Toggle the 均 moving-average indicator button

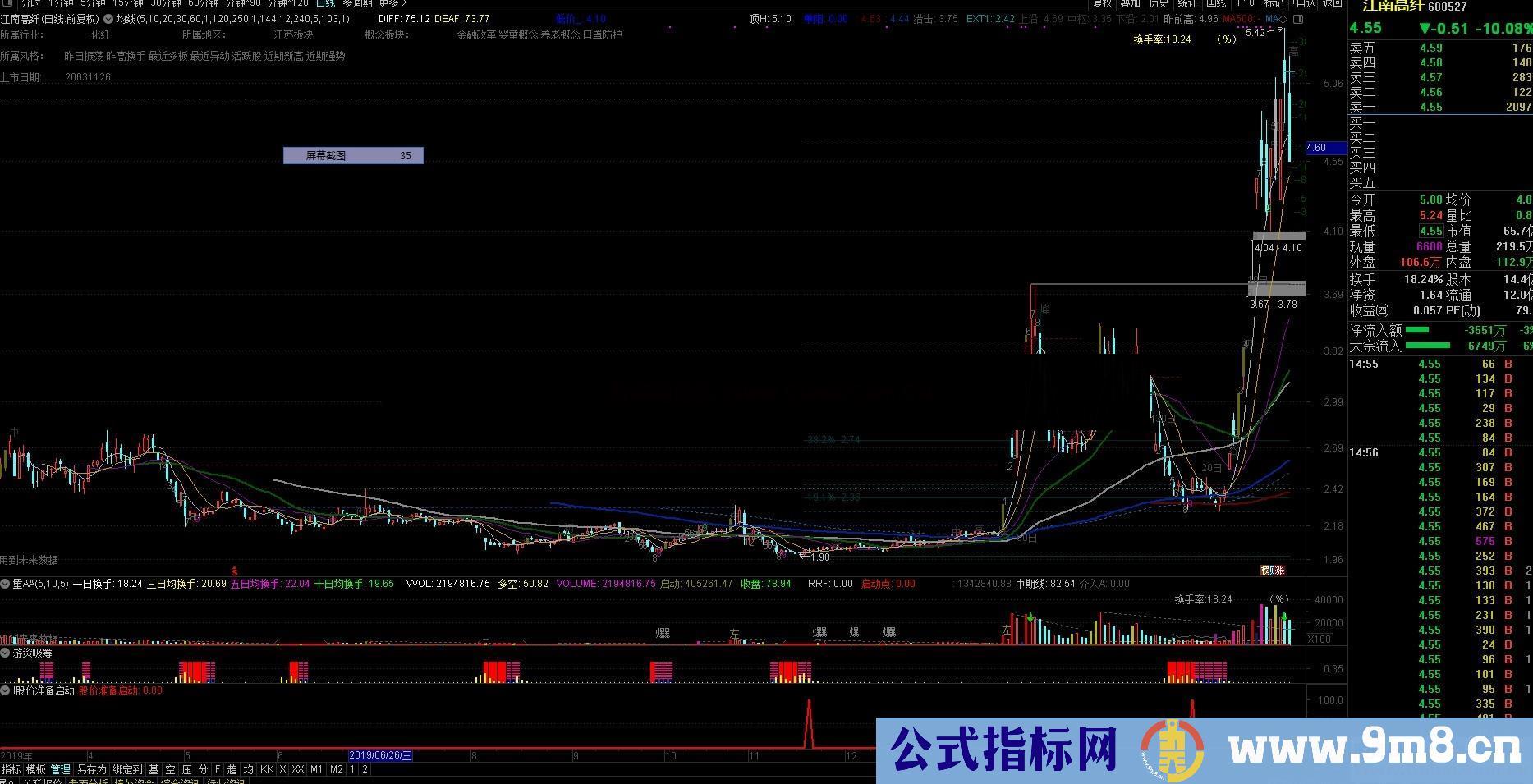[x=249, y=770]
